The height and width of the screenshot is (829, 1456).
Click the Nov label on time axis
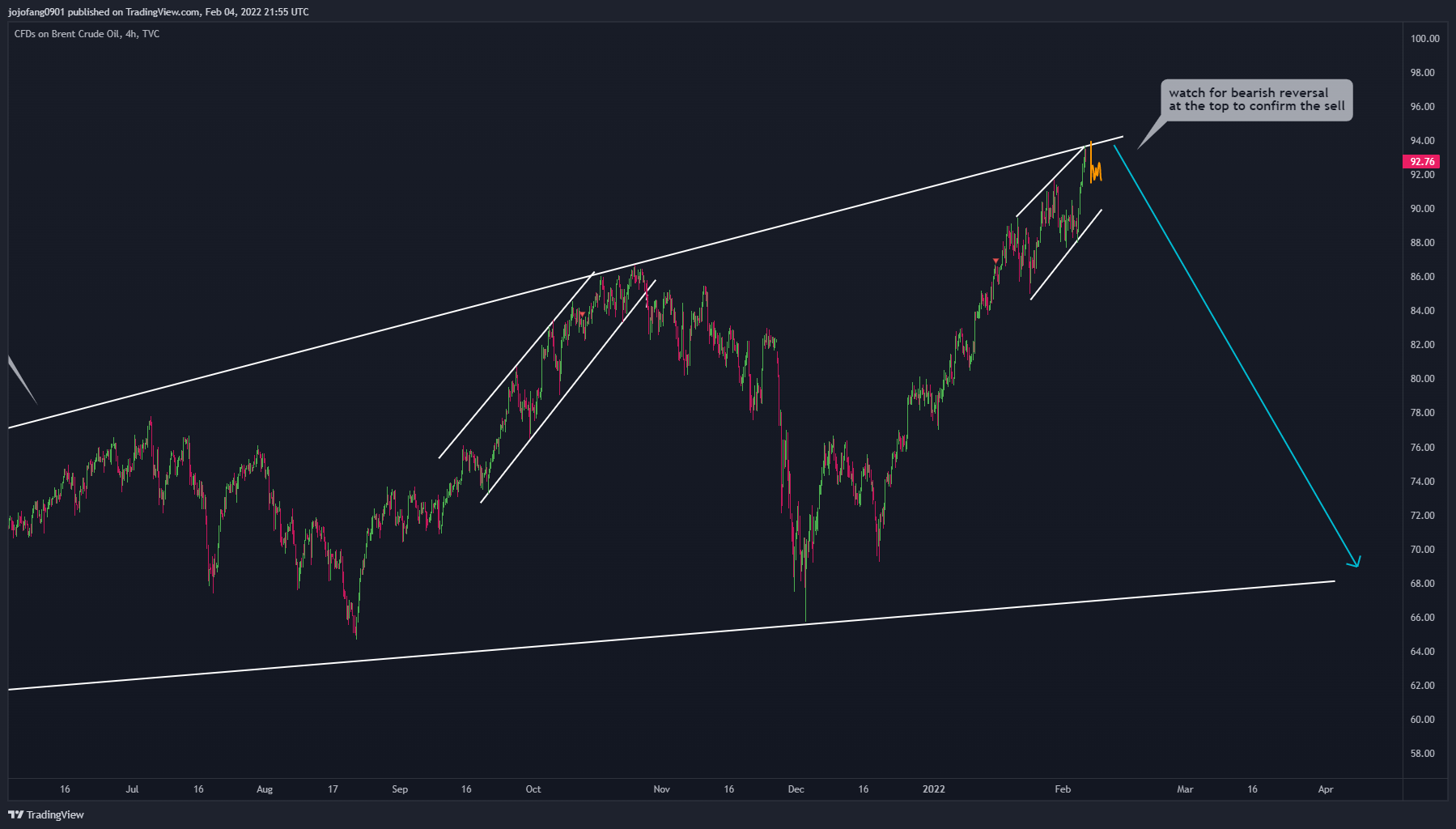click(662, 789)
